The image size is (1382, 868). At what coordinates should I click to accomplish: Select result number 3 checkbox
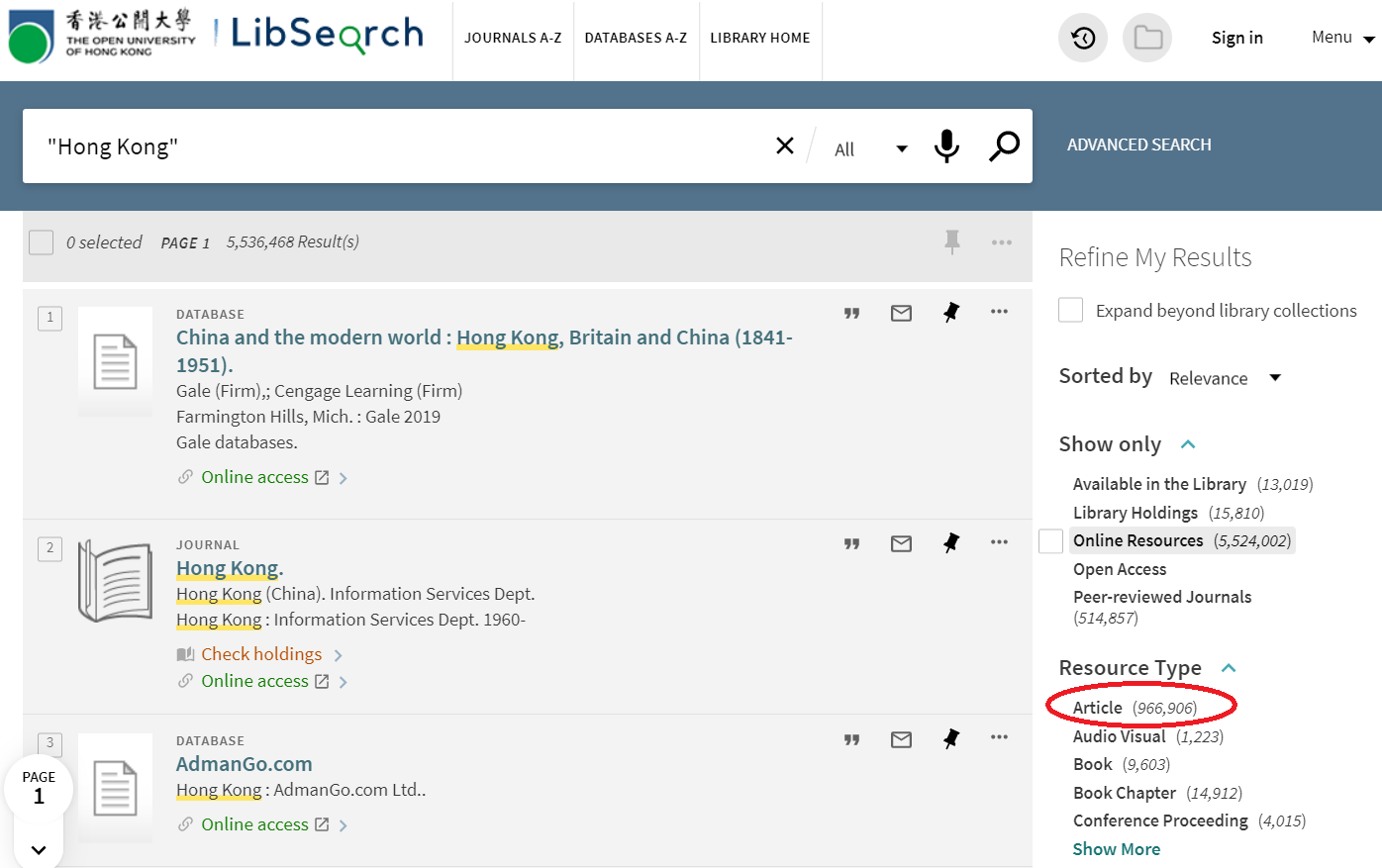(49, 743)
